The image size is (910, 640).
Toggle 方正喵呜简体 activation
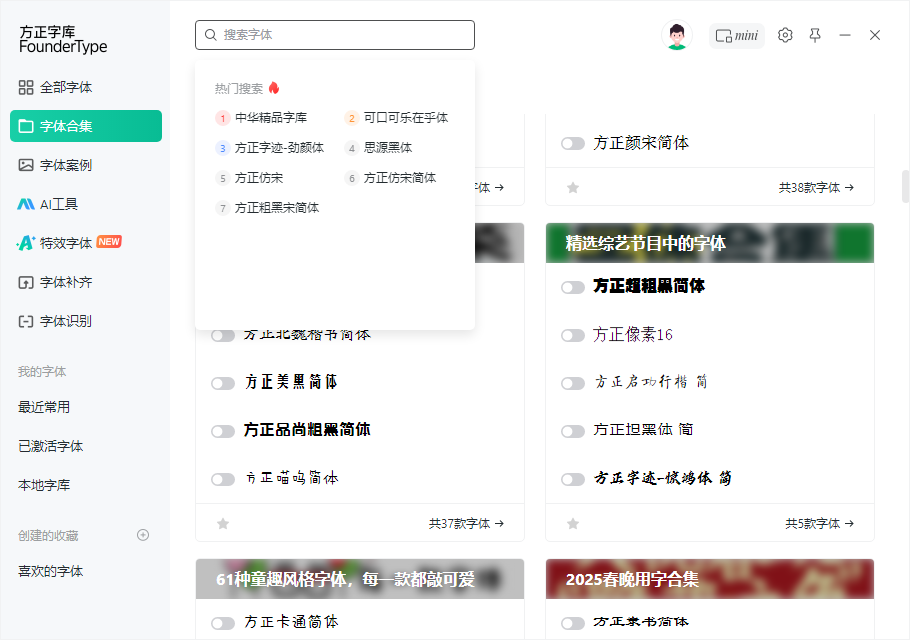click(x=223, y=479)
